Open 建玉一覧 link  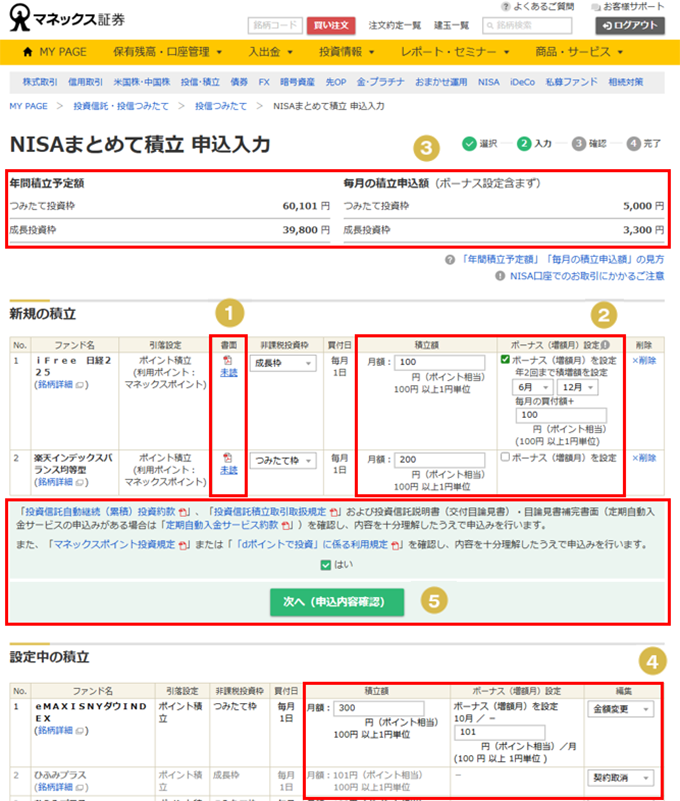click(451, 25)
